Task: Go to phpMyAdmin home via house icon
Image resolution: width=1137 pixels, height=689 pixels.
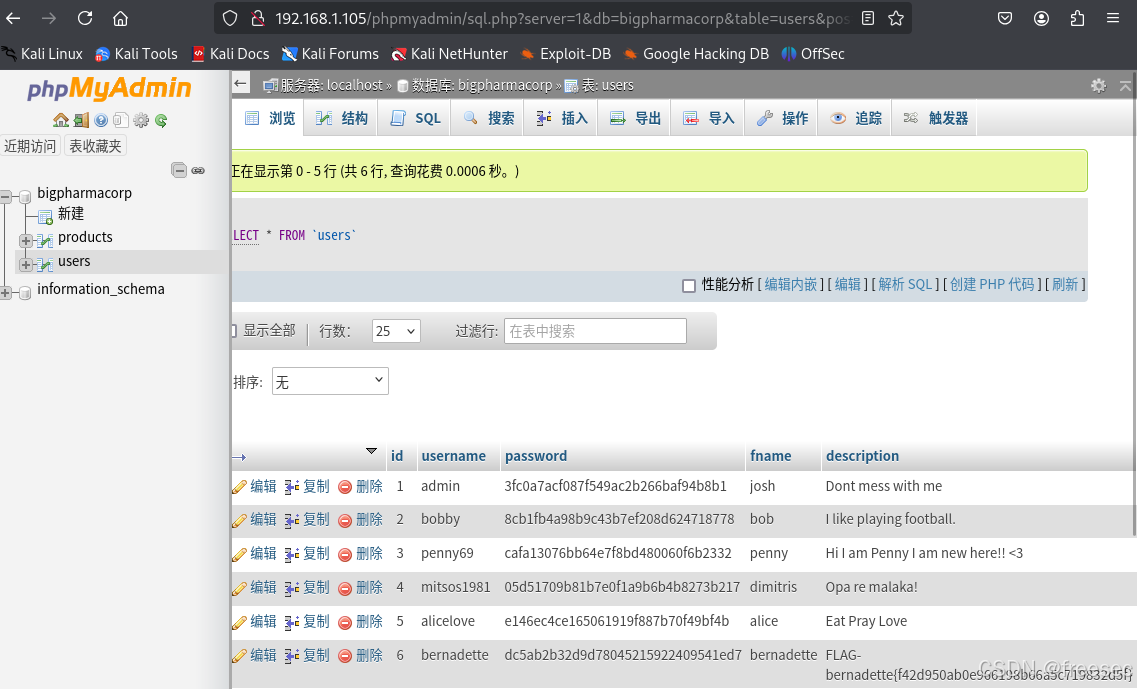Action: coord(61,120)
